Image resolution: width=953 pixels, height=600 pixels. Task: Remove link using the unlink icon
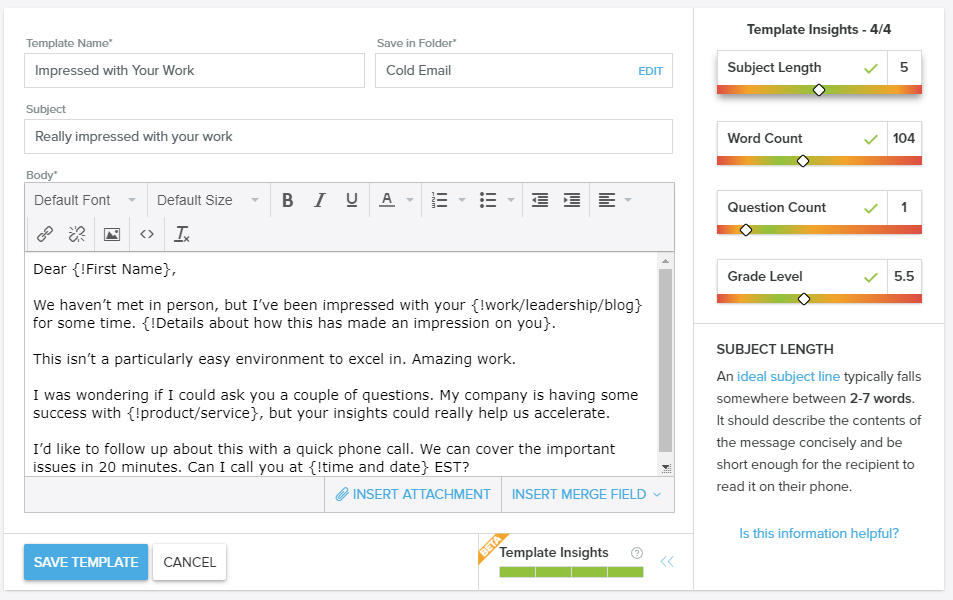(x=77, y=234)
